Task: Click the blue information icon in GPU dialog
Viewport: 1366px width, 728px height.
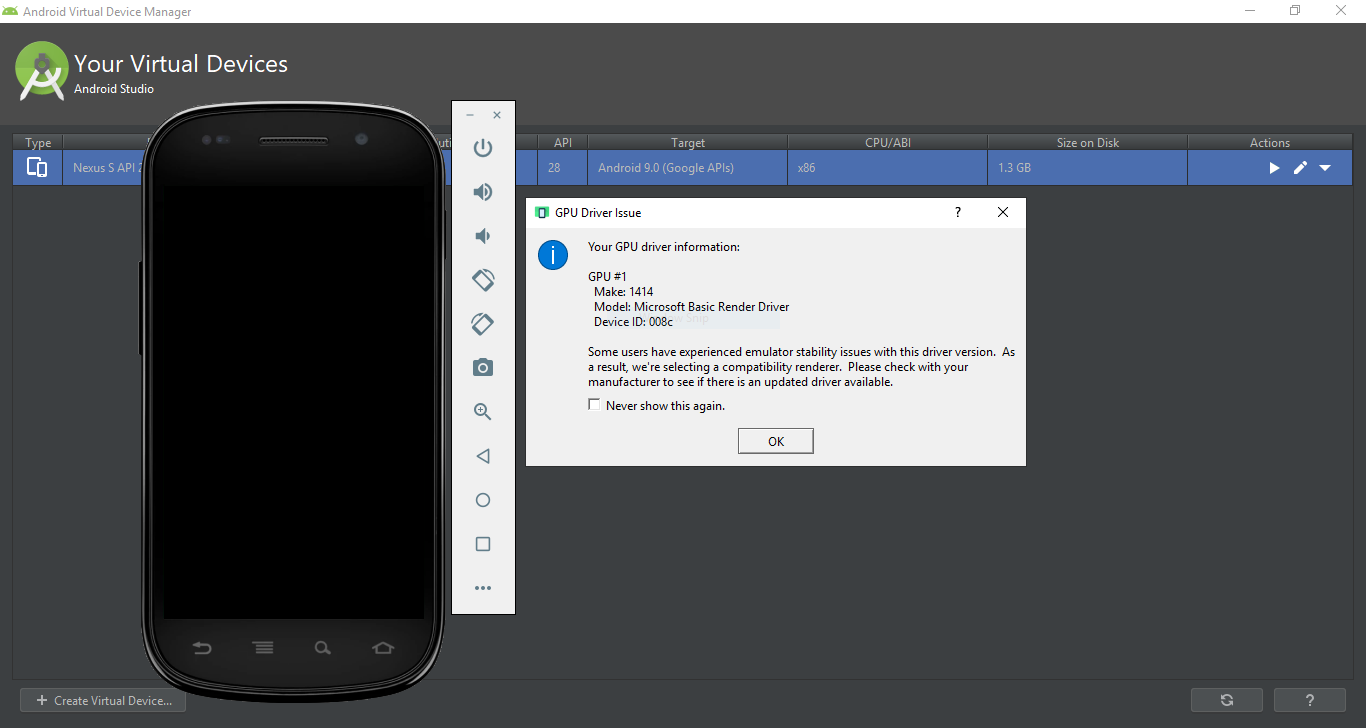Action: pos(553,255)
